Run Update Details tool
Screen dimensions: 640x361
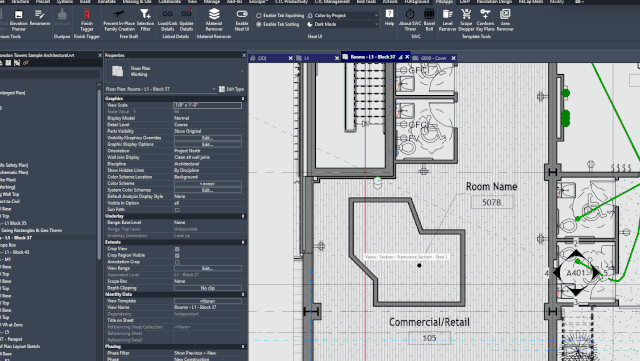click(186, 20)
